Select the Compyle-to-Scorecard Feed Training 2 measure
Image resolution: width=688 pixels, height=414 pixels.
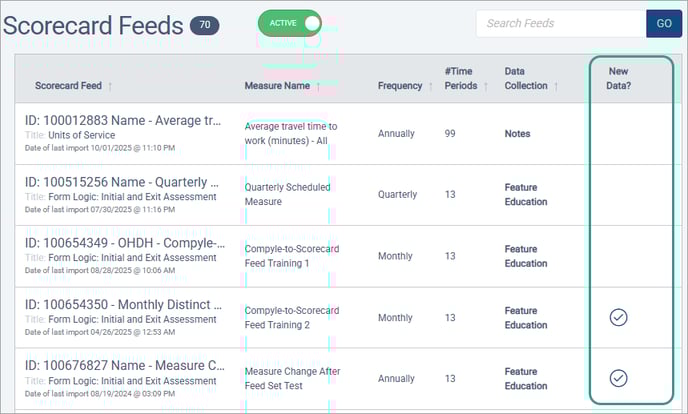[292, 317]
